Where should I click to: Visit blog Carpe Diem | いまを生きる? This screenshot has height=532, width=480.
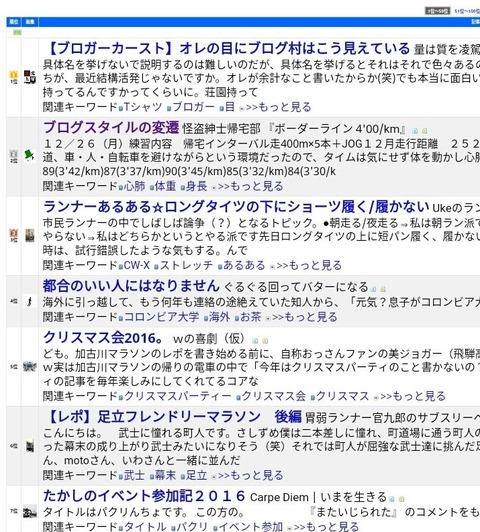[318, 497]
